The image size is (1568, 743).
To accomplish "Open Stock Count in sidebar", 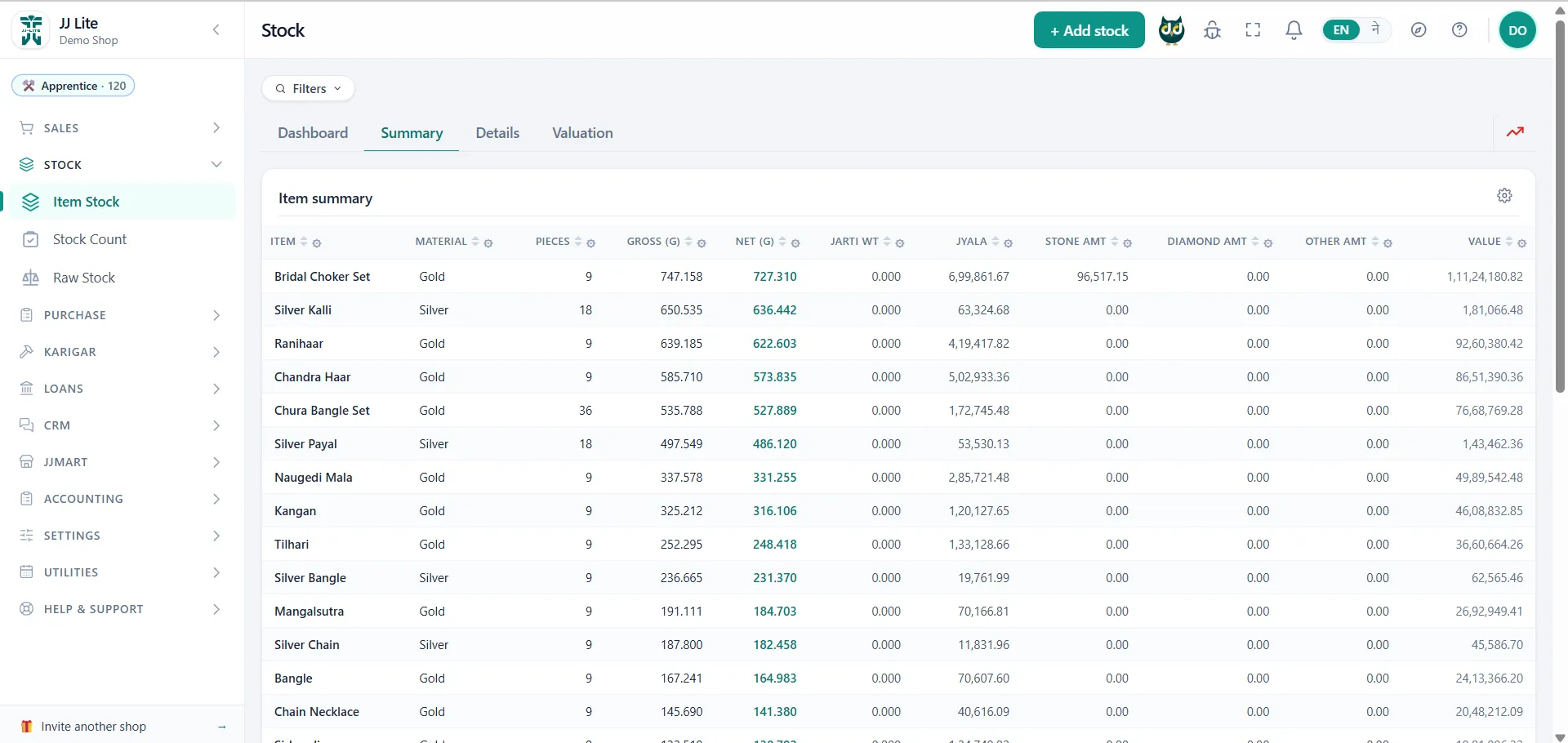I will 121,239.
